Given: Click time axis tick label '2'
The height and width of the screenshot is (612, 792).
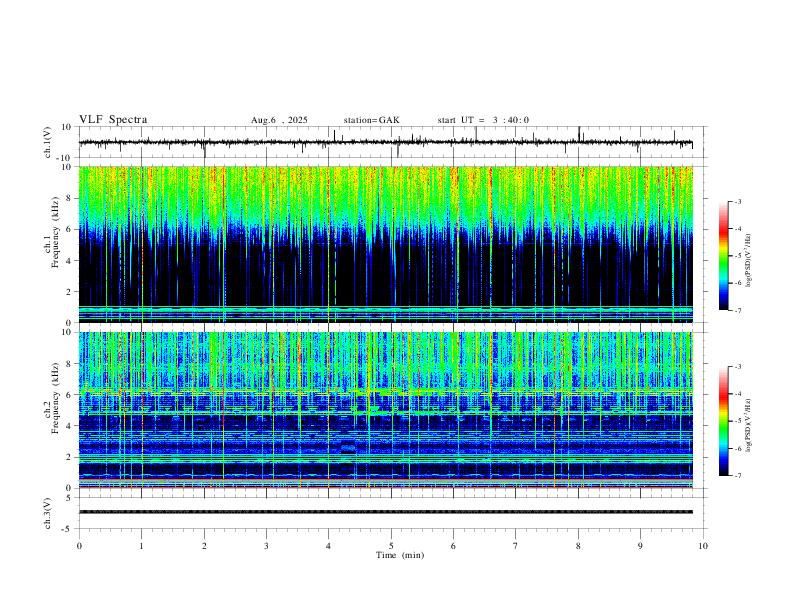Looking at the screenshot, I should tap(204, 546).
